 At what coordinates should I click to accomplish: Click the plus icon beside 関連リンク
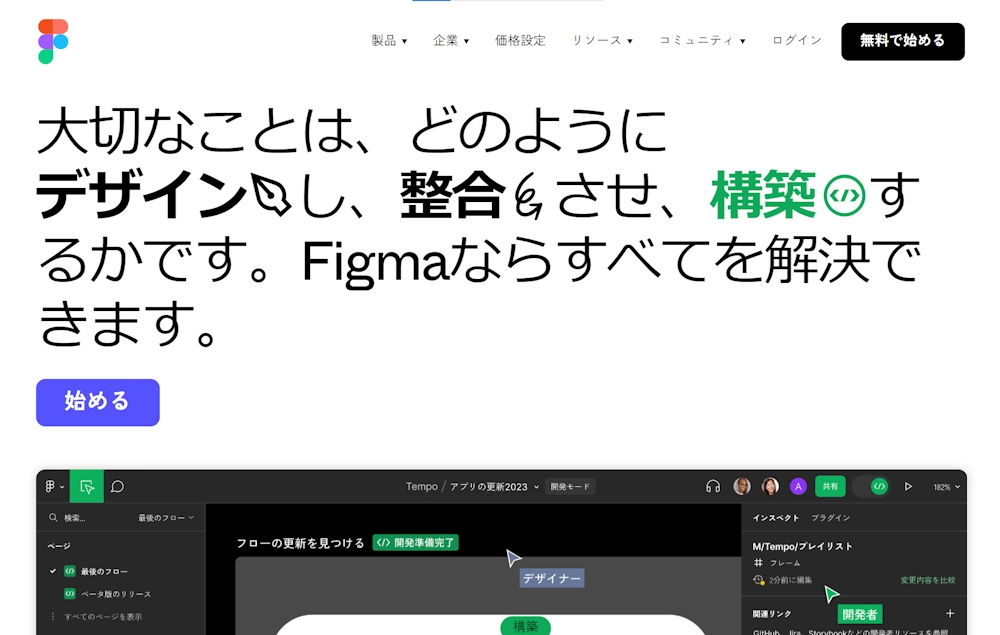click(950, 613)
